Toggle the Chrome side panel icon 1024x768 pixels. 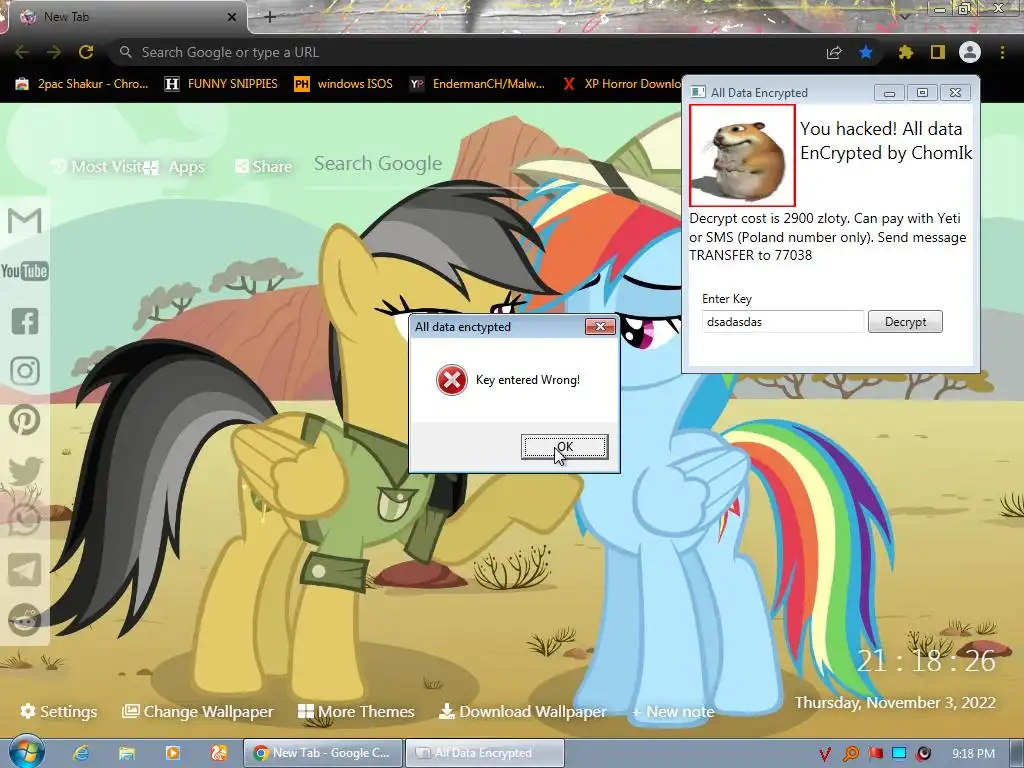pyautogui.click(x=938, y=52)
